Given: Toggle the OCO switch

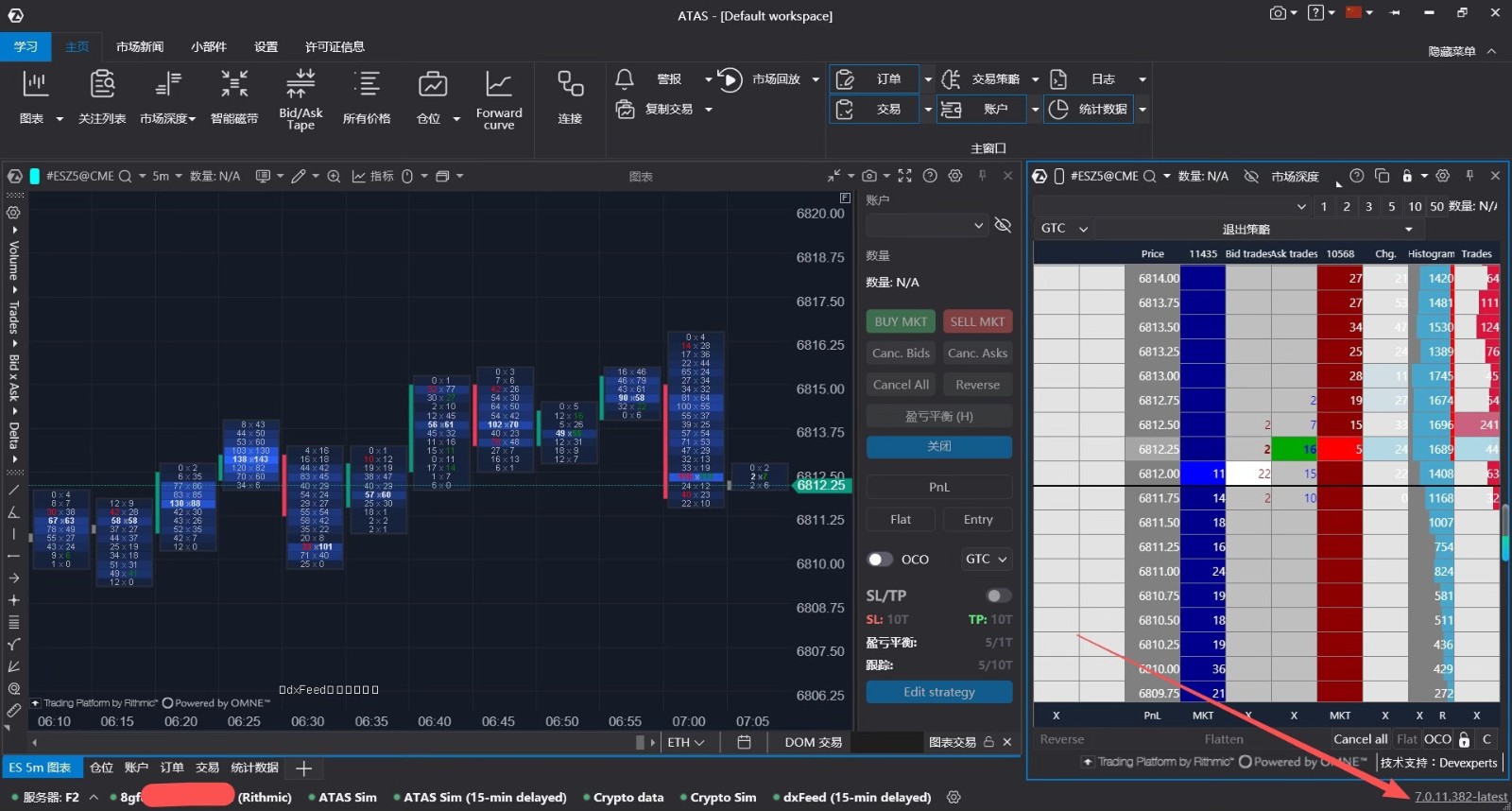Looking at the screenshot, I should (880, 560).
